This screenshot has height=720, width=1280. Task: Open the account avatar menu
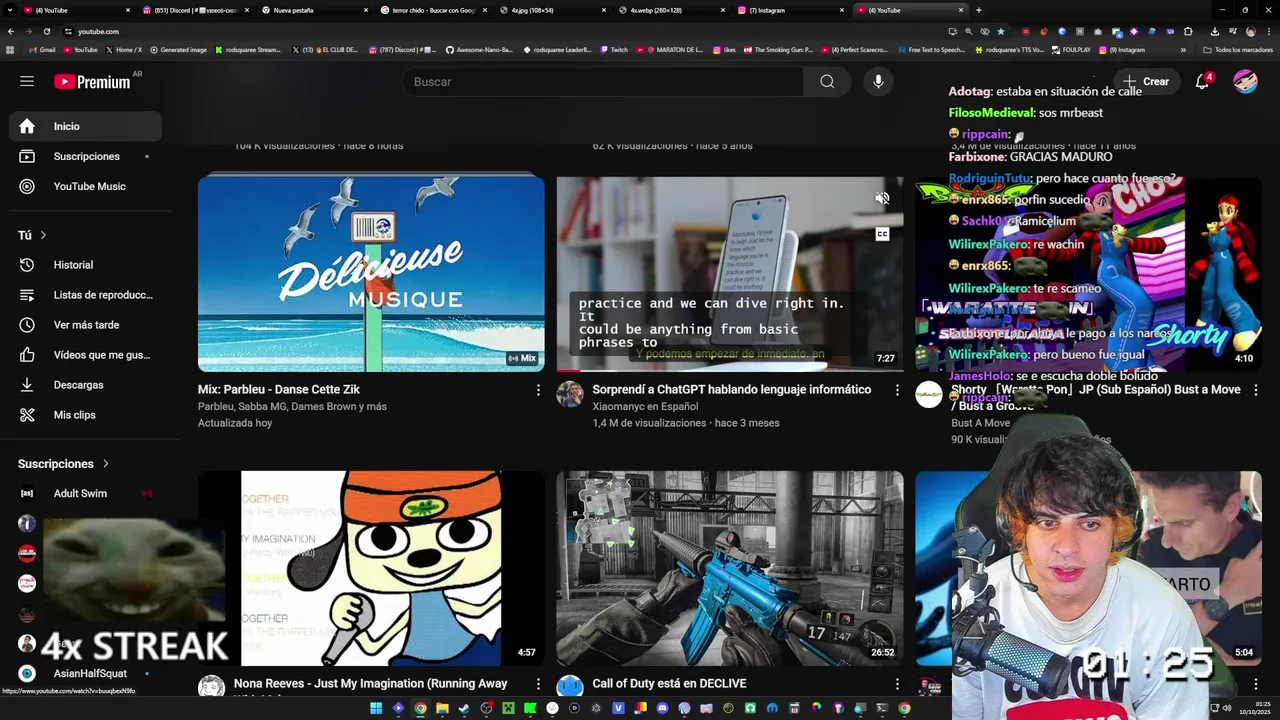1245,82
